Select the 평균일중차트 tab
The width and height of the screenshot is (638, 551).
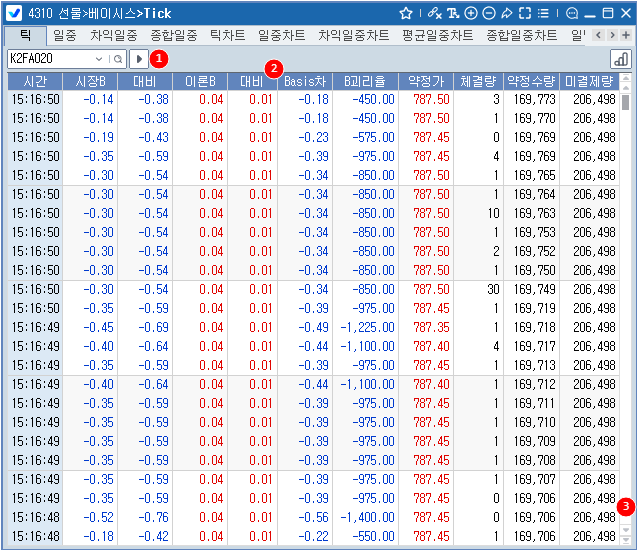coord(437,35)
